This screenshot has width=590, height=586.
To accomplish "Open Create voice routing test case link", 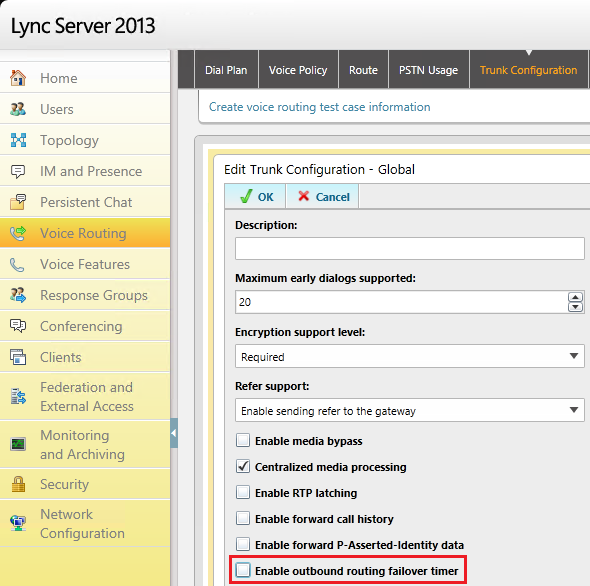I will point(319,107).
